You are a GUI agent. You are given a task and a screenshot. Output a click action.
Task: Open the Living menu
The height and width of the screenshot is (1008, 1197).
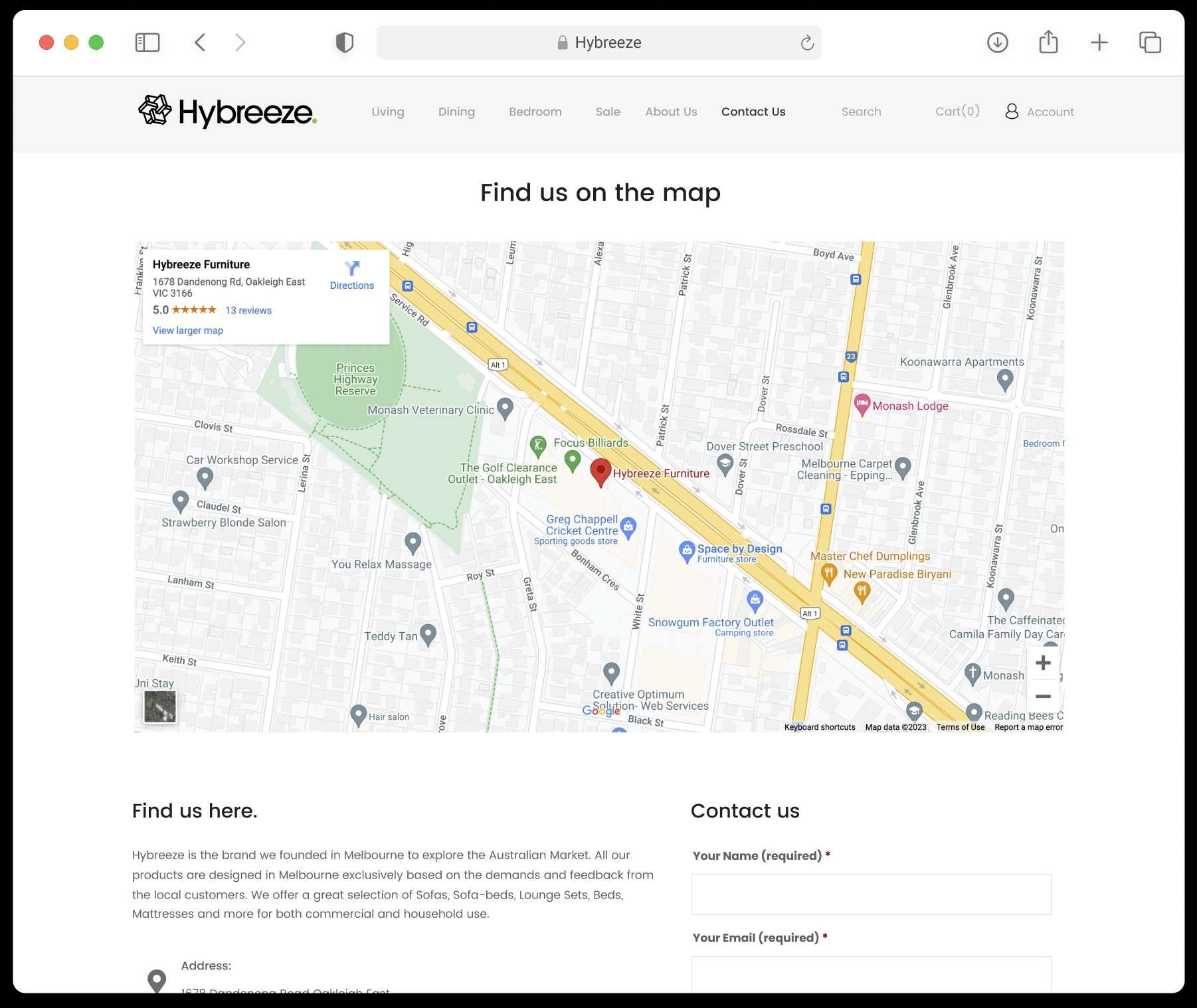388,112
